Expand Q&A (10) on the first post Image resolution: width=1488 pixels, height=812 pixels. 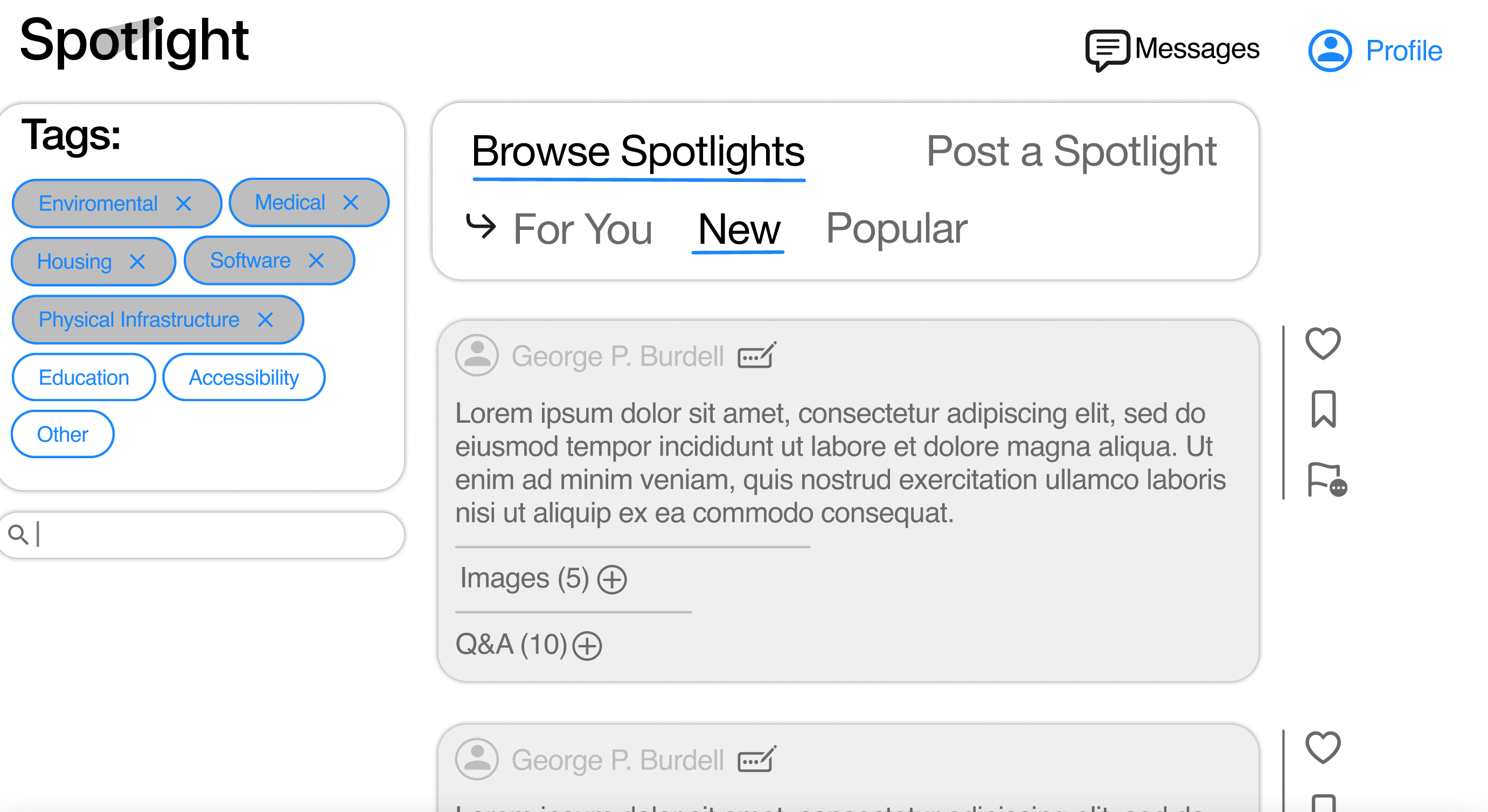(x=587, y=646)
